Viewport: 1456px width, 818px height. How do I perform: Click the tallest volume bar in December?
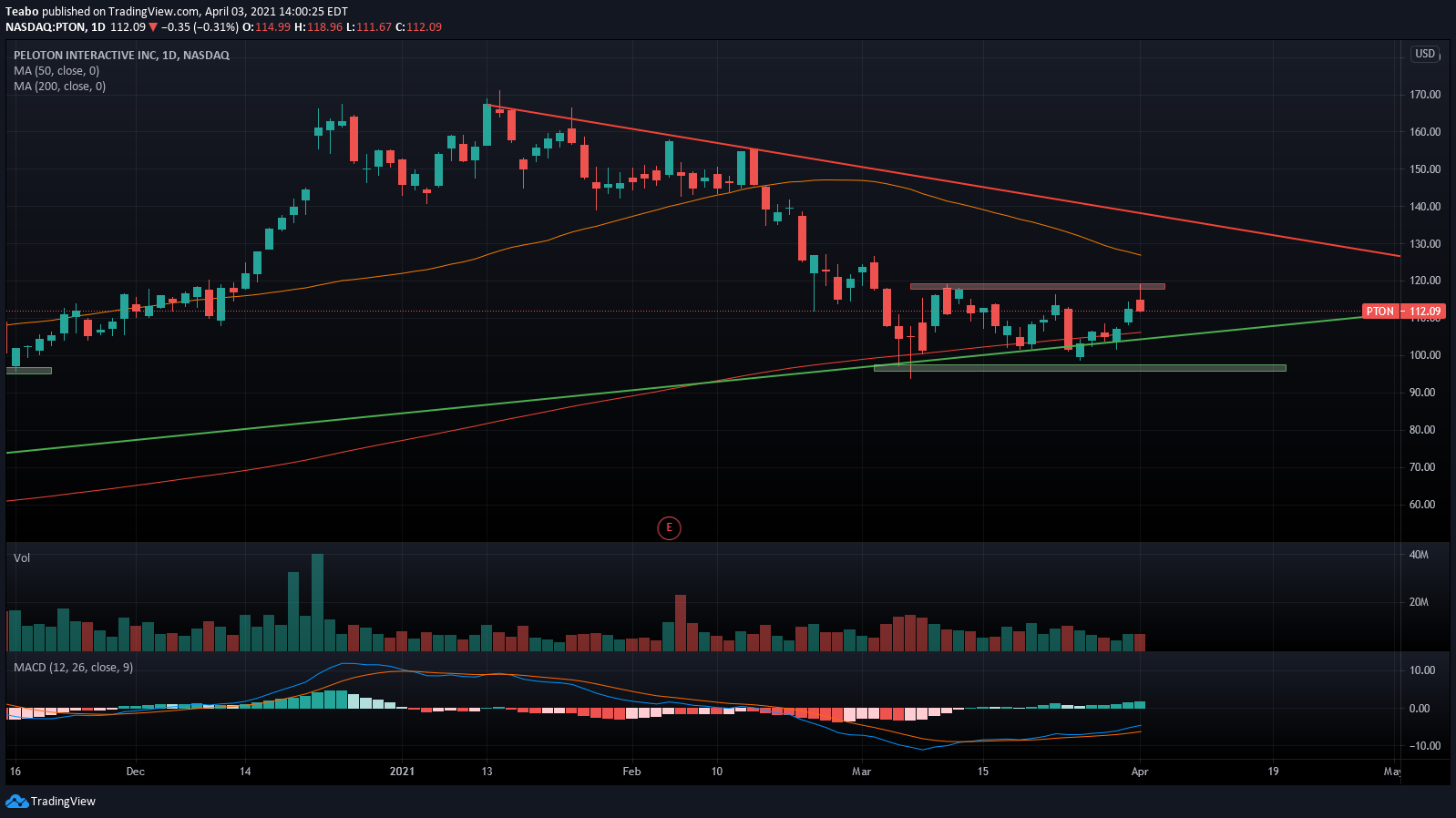pos(317,602)
